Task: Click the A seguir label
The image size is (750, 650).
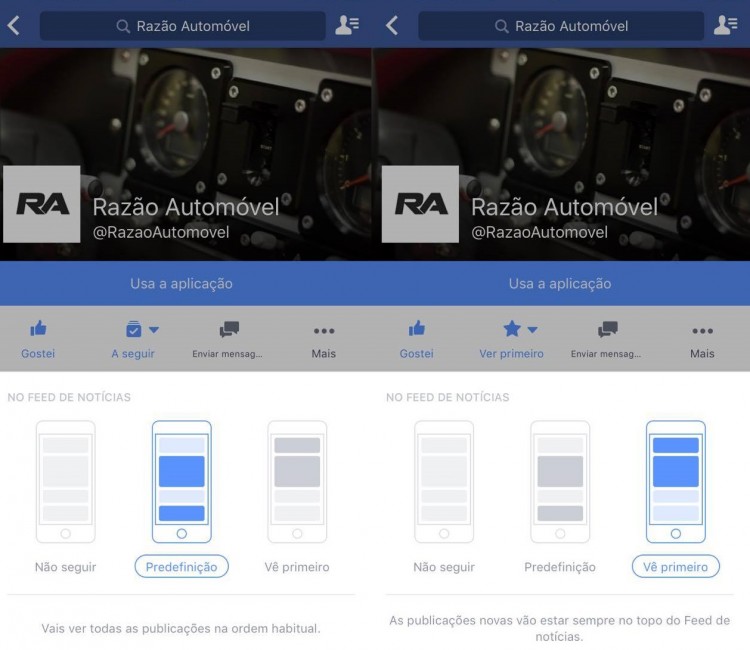Action: click(133, 354)
